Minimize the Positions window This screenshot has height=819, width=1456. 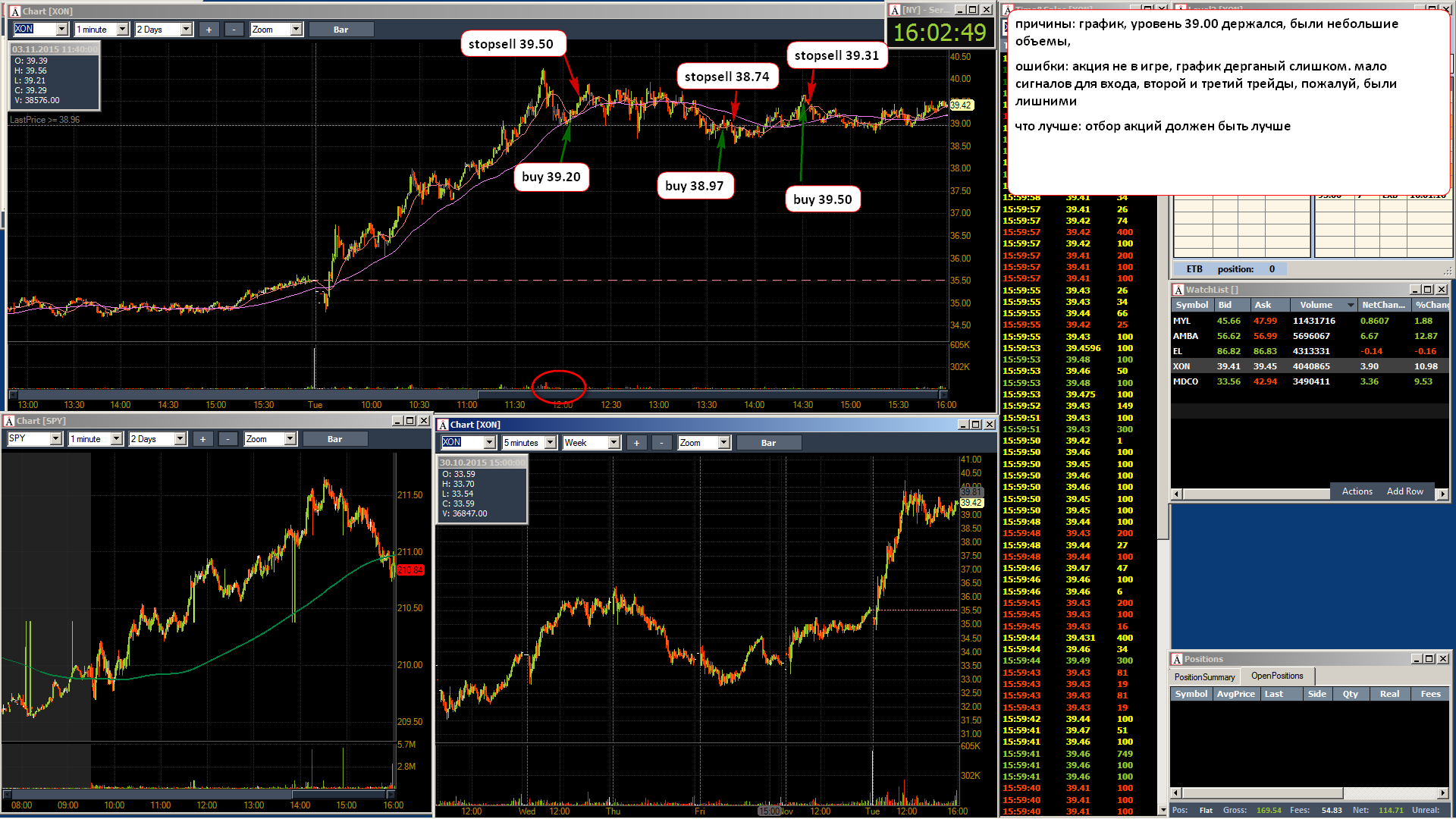coord(1415,659)
